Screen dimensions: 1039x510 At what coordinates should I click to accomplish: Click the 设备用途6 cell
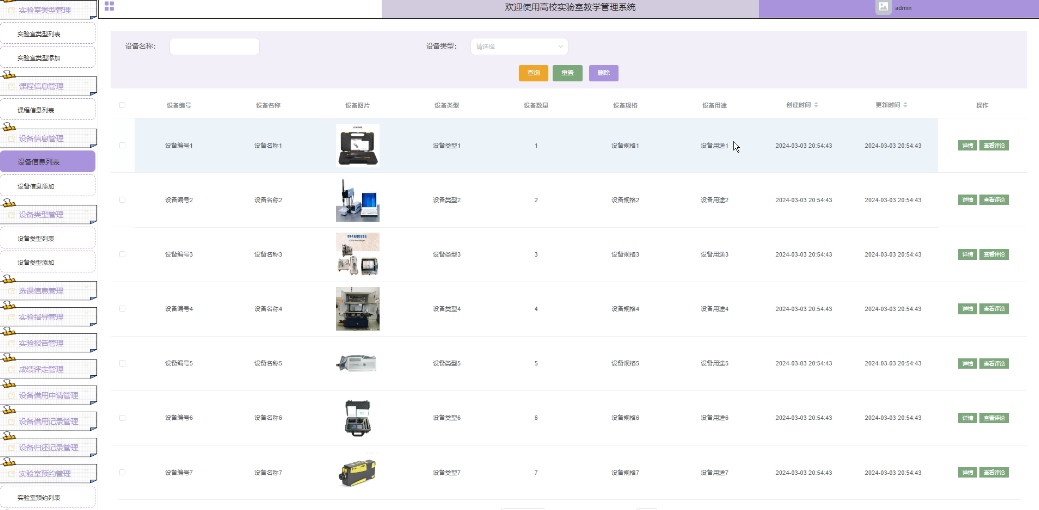714,418
